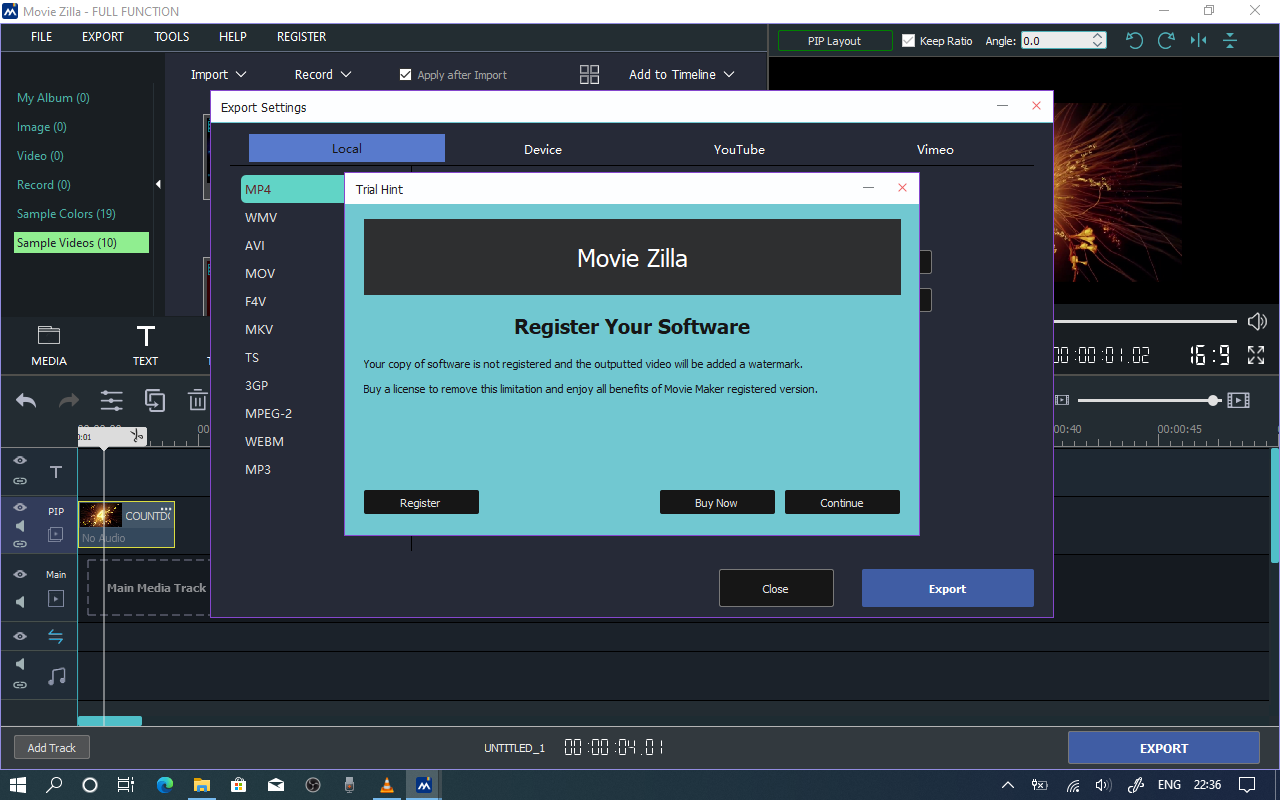Open VLC media player from taskbar
The height and width of the screenshot is (800, 1280).
[387, 785]
